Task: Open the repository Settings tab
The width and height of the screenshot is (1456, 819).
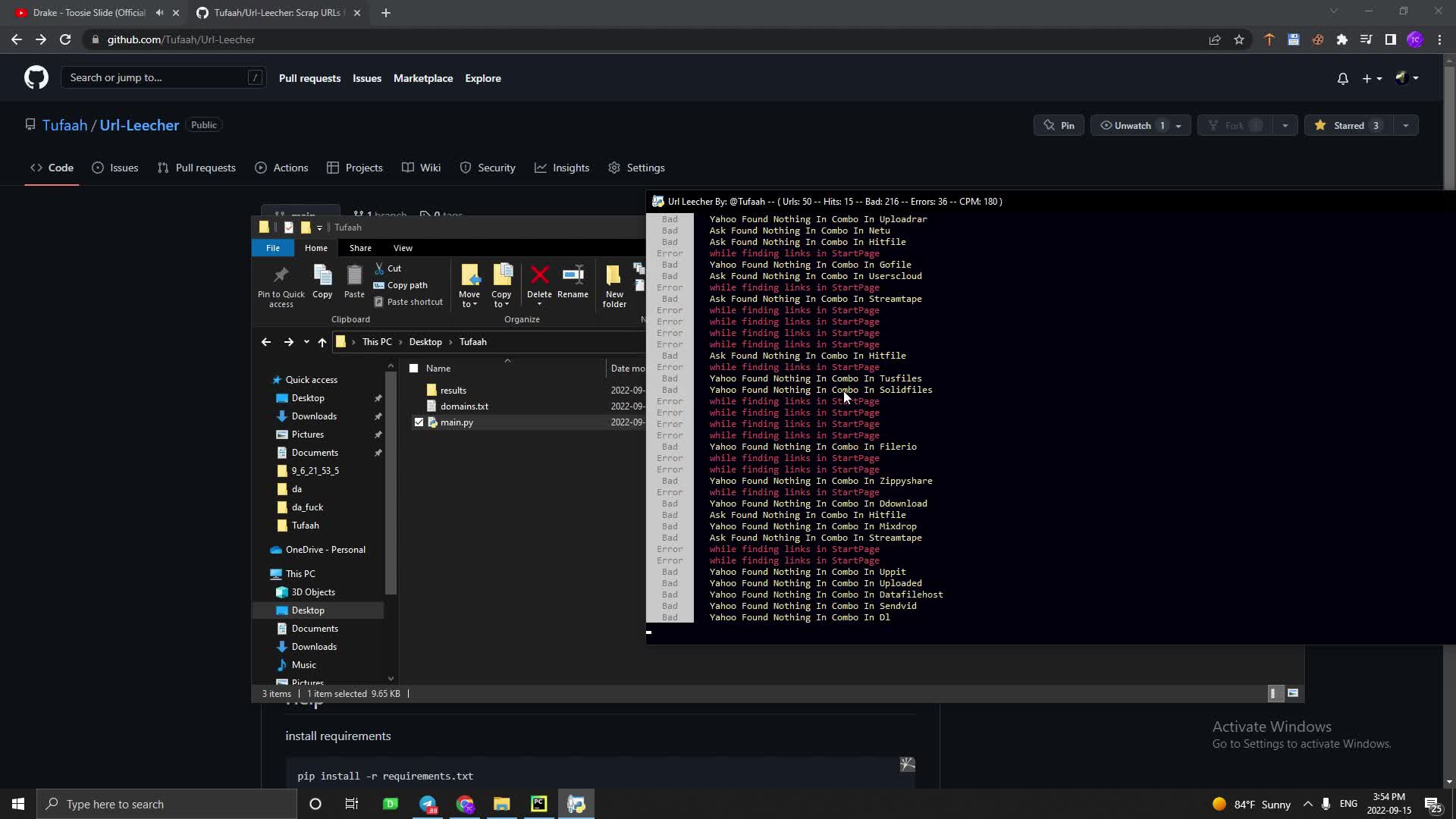Action: point(636,168)
